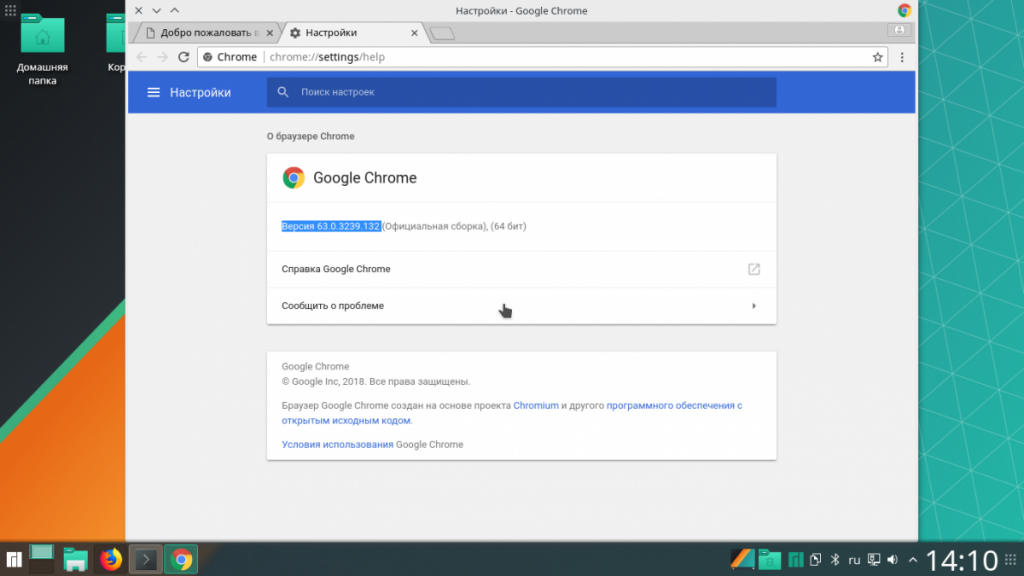Image resolution: width=1024 pixels, height=576 pixels.
Task: Click the Chrome logo in the about card
Action: (293, 178)
